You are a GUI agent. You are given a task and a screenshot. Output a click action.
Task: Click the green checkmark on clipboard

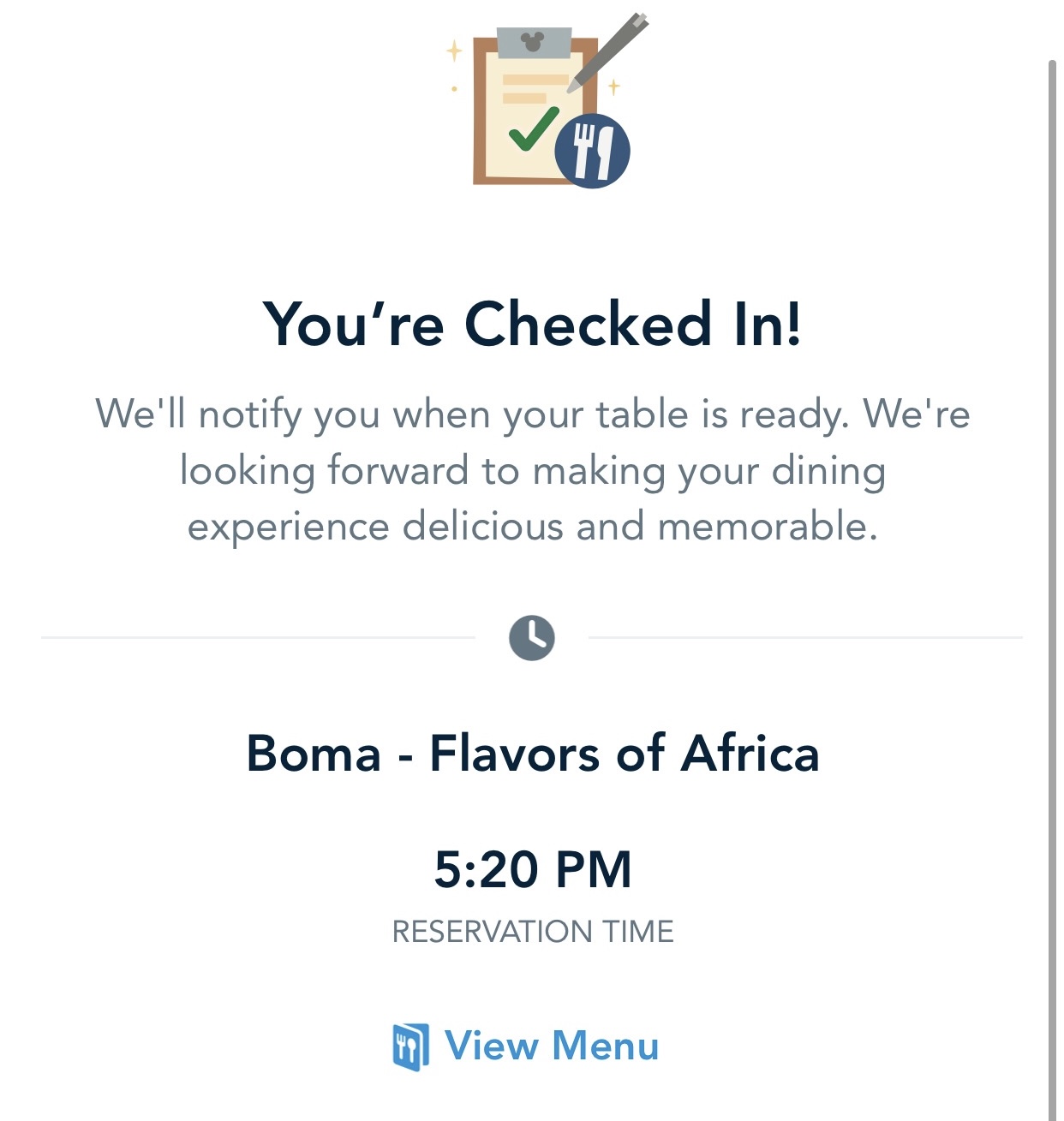click(x=532, y=129)
